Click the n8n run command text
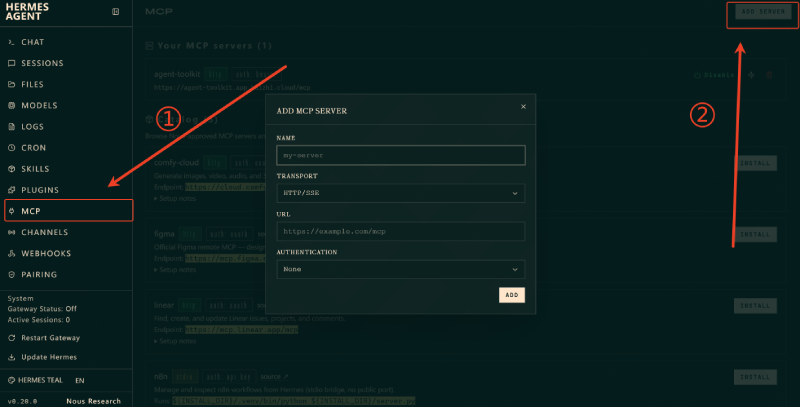800x407 pixels. pyautogui.click(x=293, y=401)
